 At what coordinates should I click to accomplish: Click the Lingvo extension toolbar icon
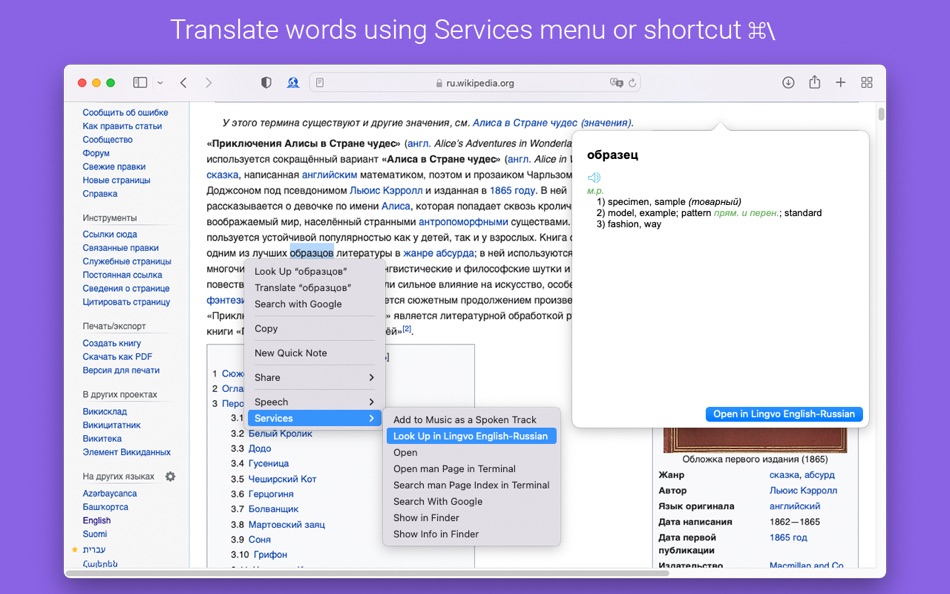[x=293, y=82]
